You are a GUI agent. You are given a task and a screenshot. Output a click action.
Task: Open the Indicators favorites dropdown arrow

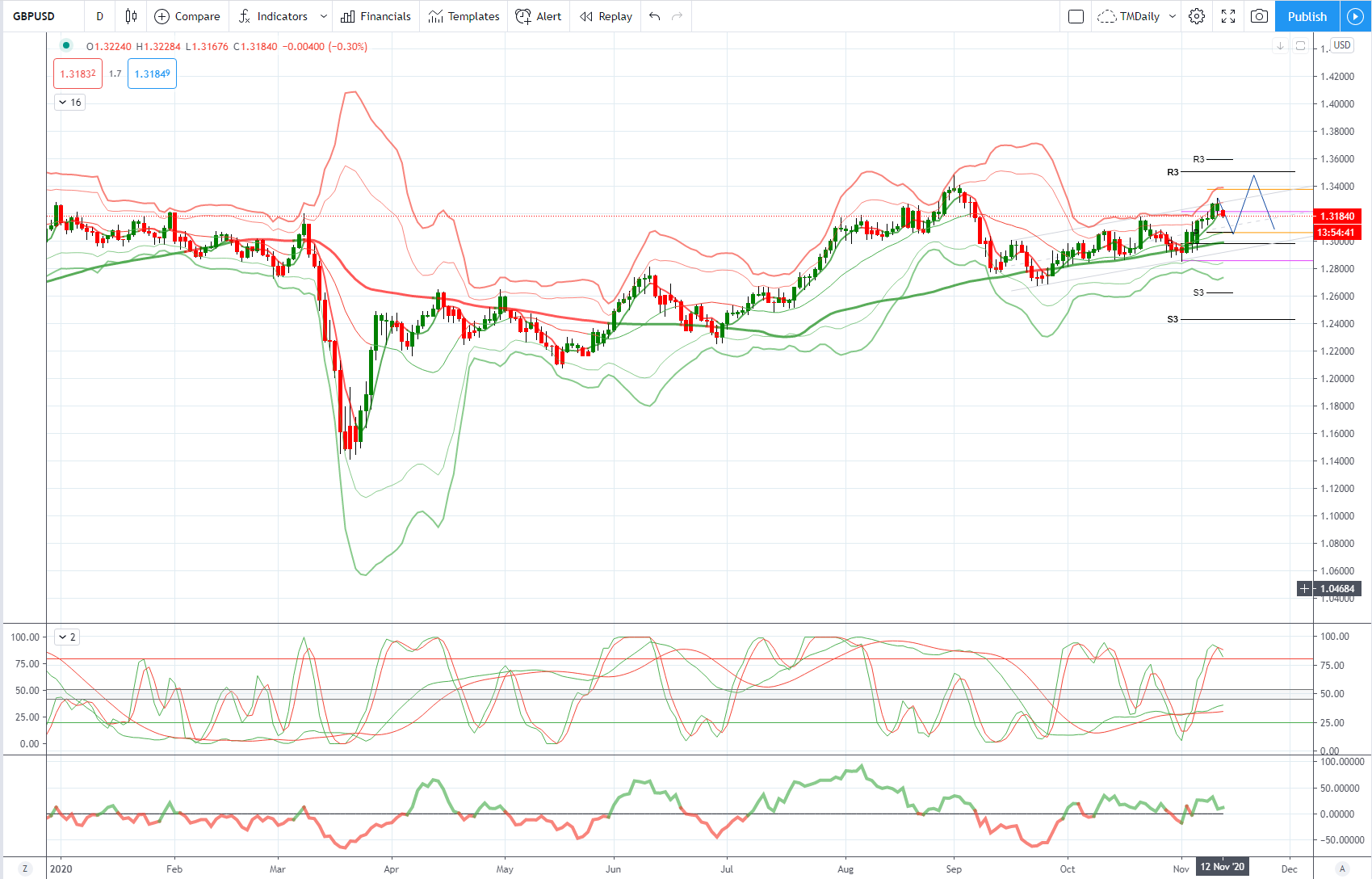point(324,16)
